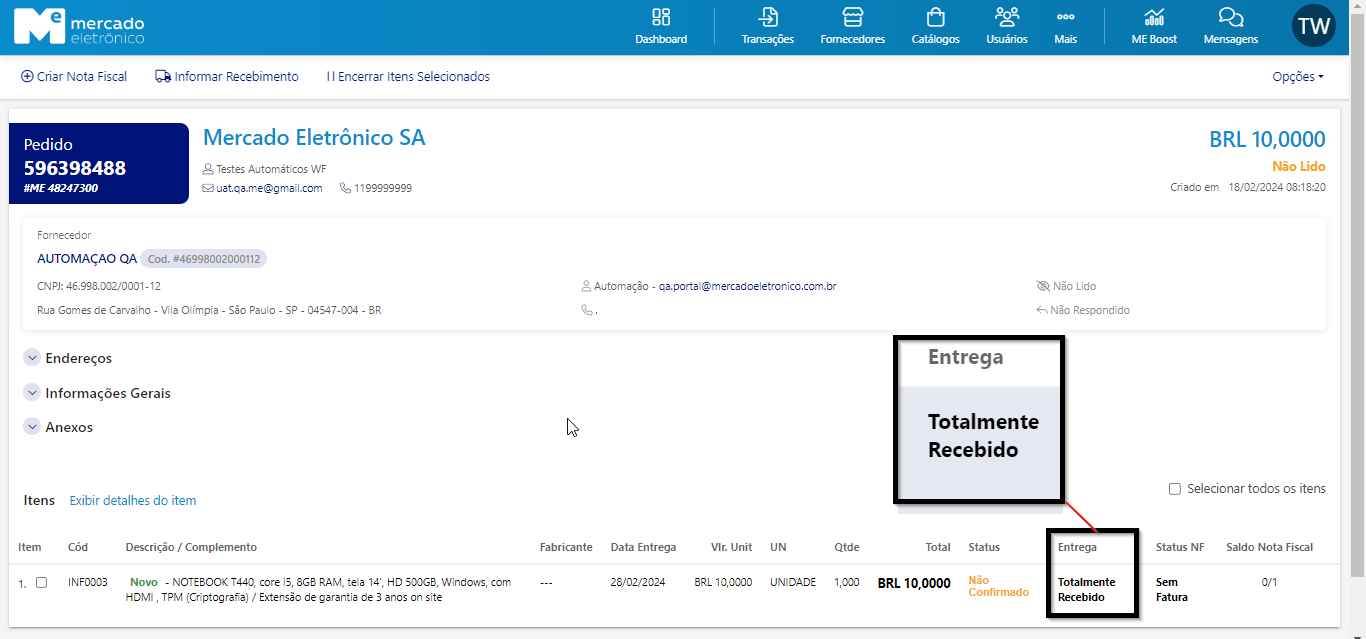Expand the Informações Gerais section

point(97,393)
